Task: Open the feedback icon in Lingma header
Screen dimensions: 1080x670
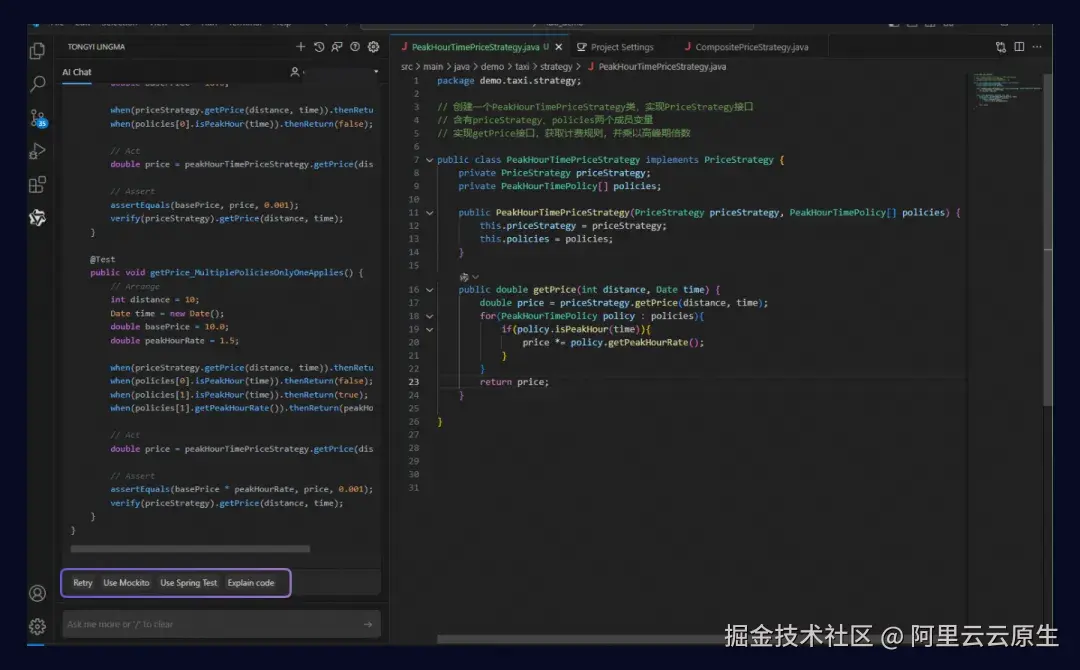Action: point(337,47)
